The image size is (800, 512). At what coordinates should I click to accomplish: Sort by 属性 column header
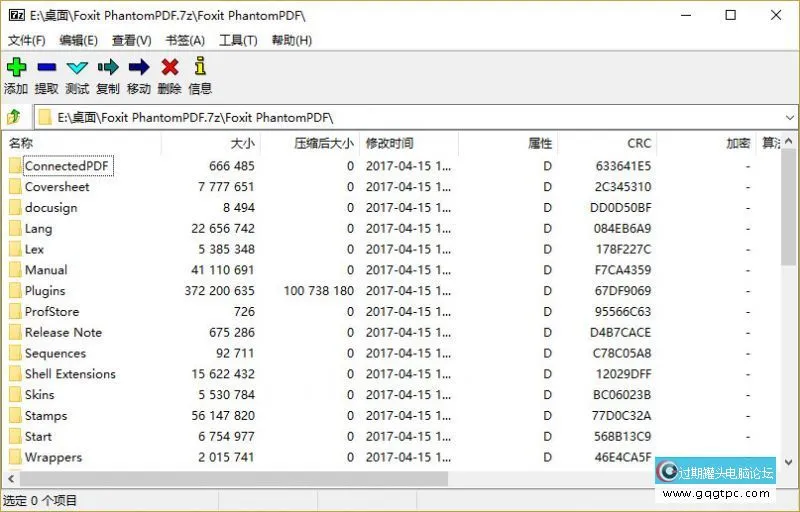tap(508, 143)
